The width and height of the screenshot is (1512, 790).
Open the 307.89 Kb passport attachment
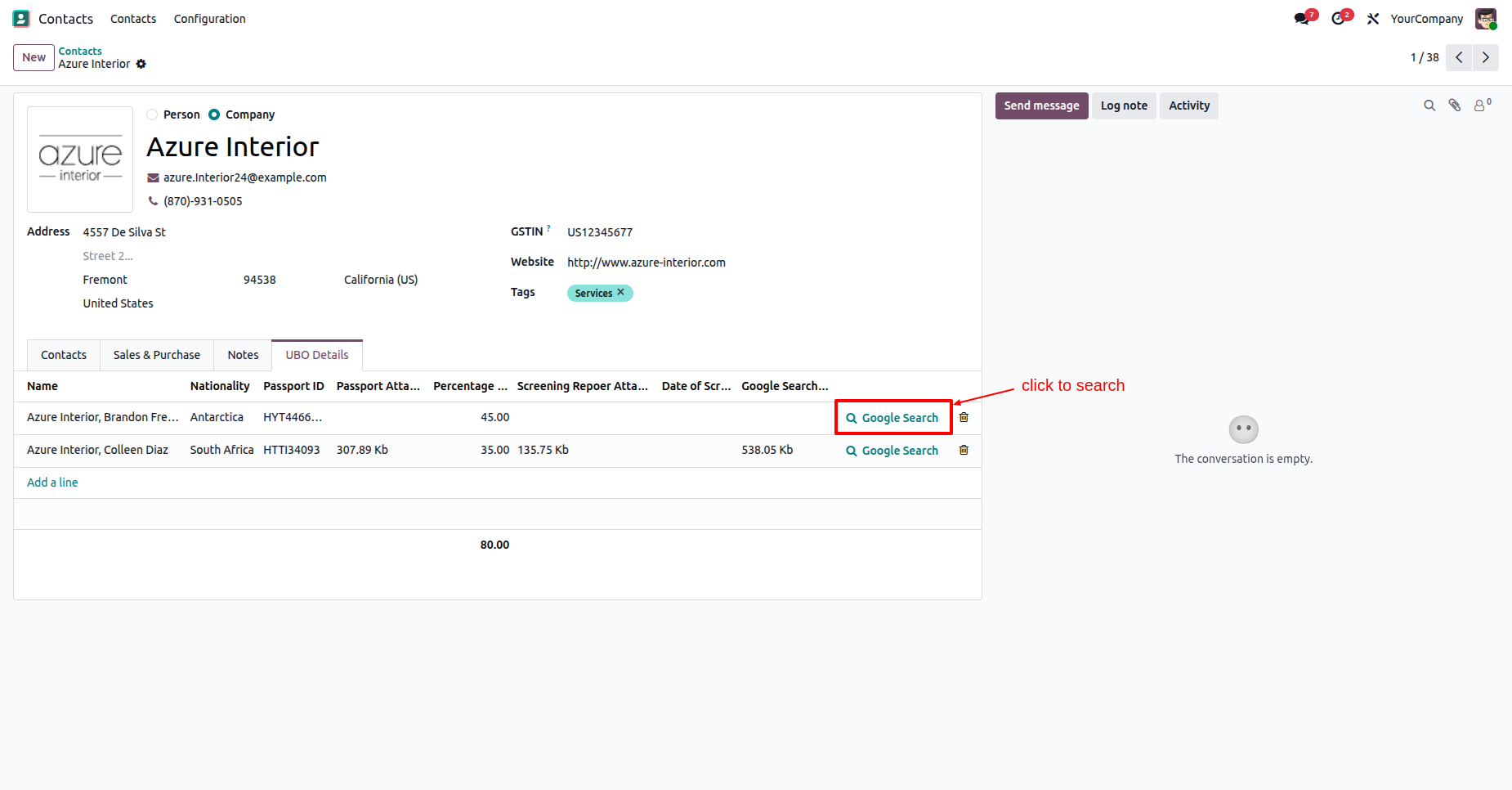pos(362,450)
